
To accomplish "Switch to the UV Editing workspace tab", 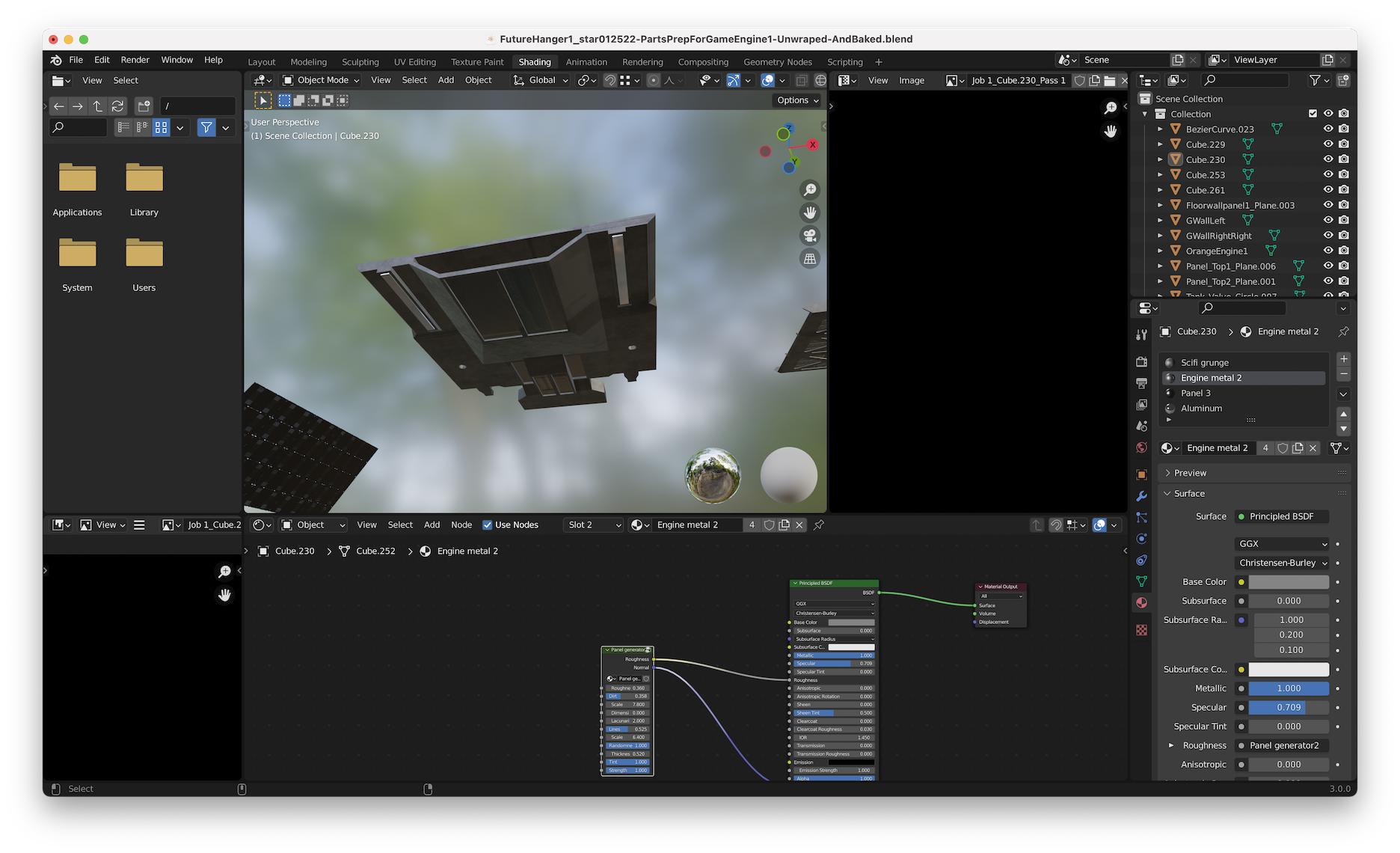I will tap(414, 62).
